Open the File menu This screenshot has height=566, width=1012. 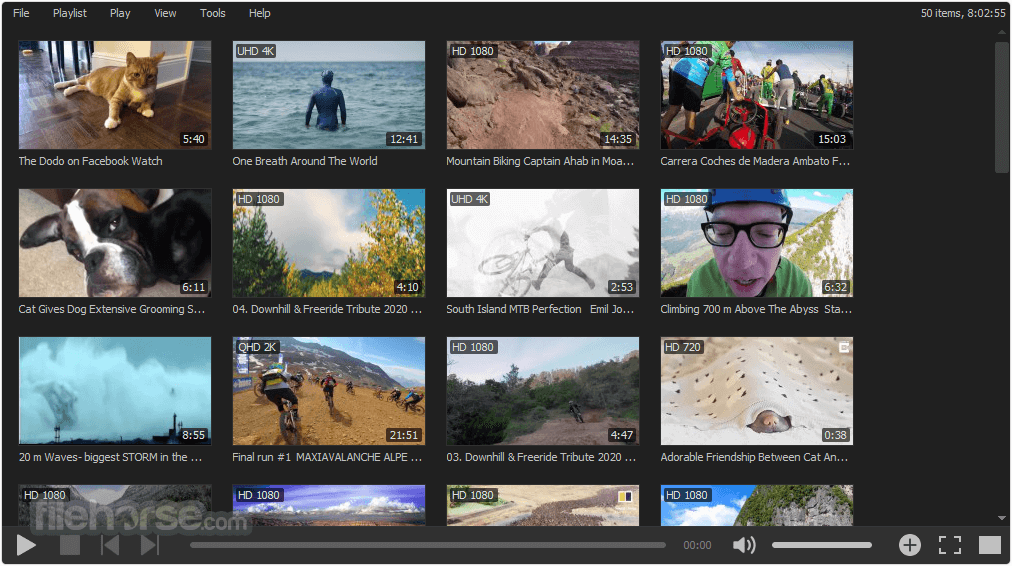[x=21, y=13]
